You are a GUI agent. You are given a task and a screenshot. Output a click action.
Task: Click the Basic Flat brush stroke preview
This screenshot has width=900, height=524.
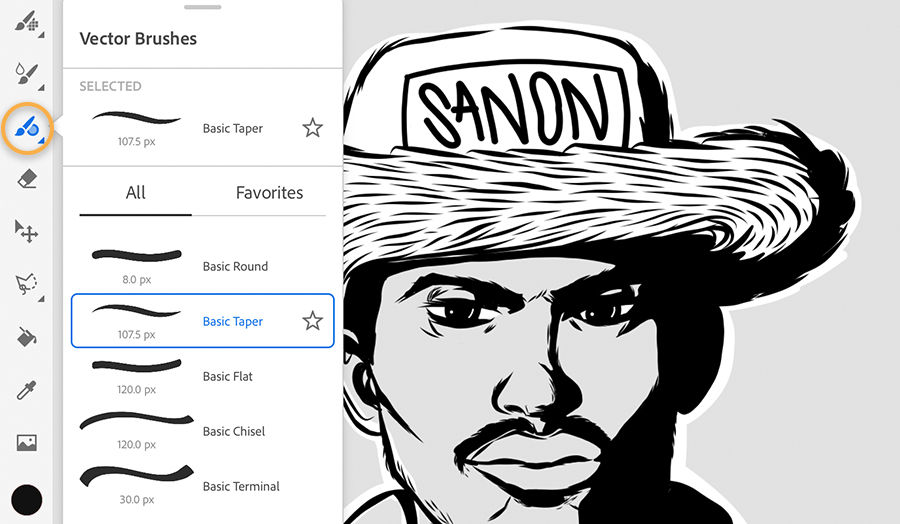137,367
